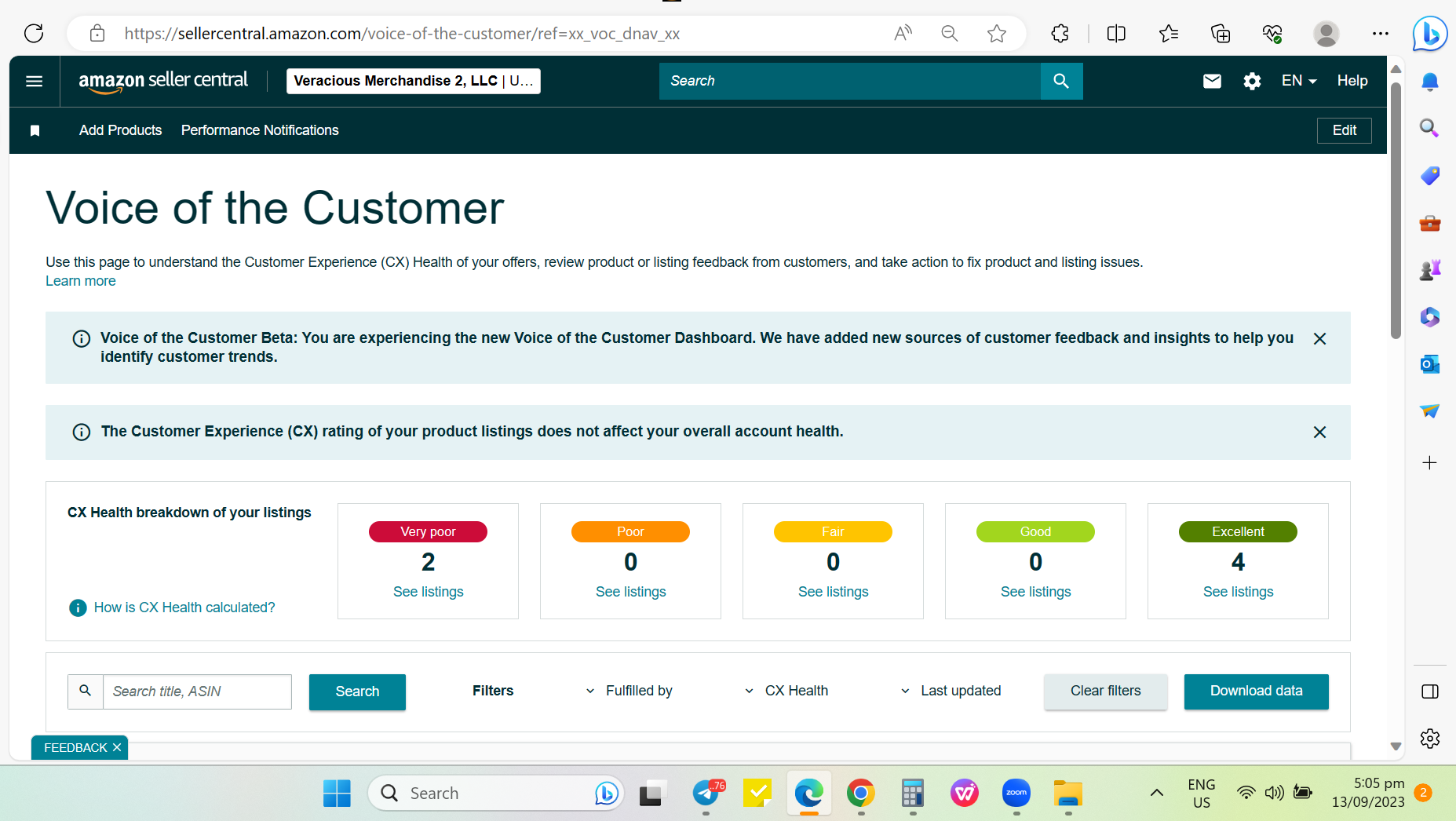Click the sidebar notifications bell icon
This screenshot has width=1456, height=821.
coord(1430,82)
